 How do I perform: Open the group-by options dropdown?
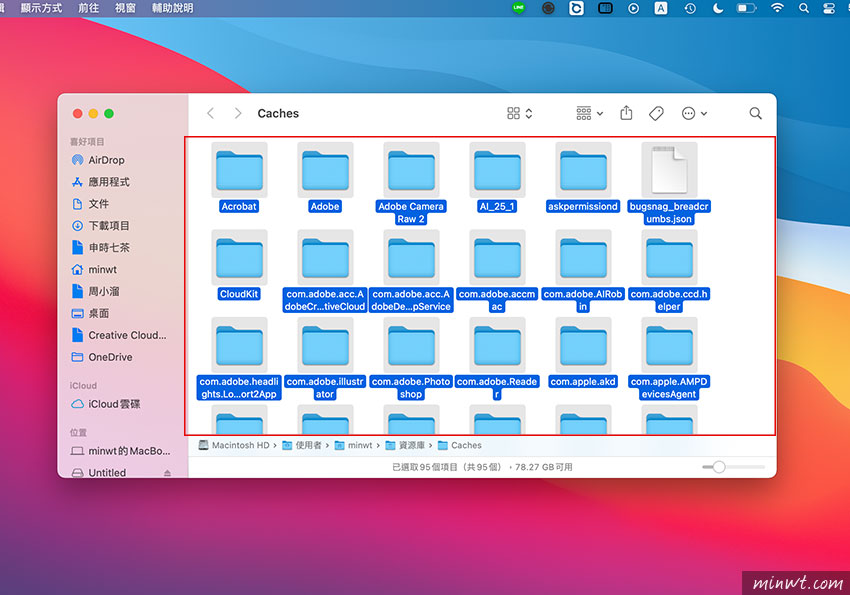coord(589,113)
